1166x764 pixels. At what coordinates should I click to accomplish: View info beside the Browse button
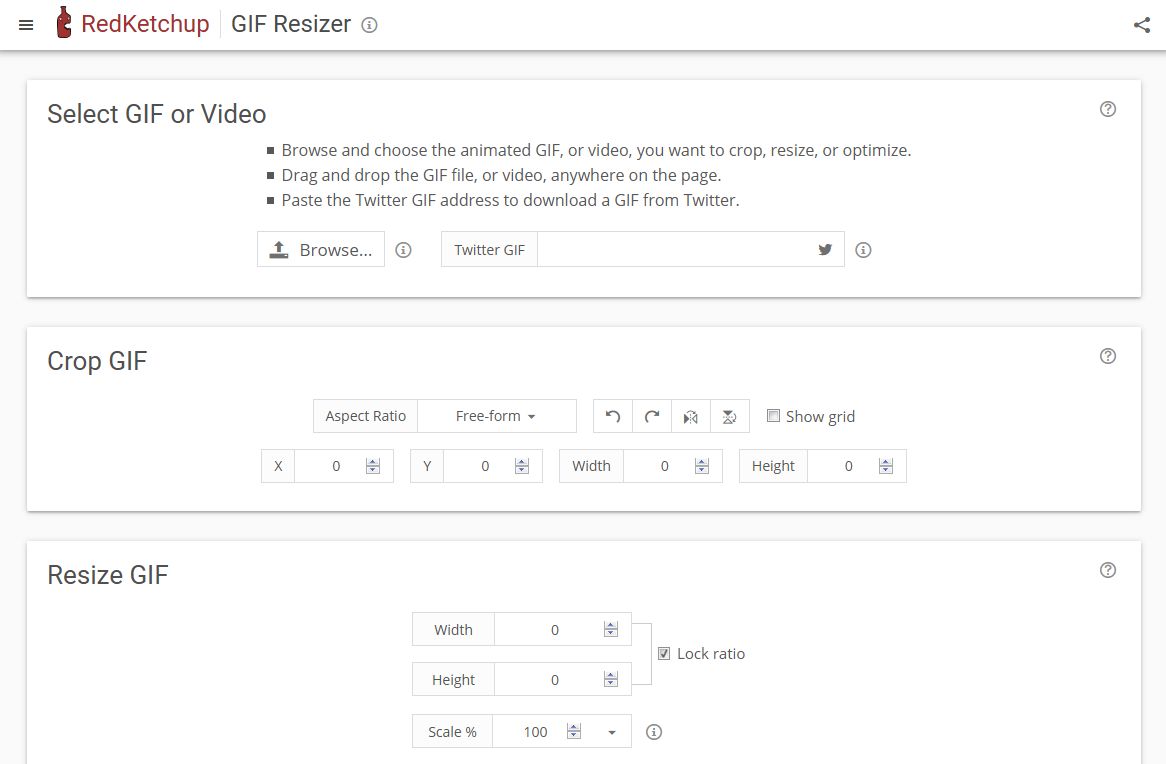(x=403, y=250)
